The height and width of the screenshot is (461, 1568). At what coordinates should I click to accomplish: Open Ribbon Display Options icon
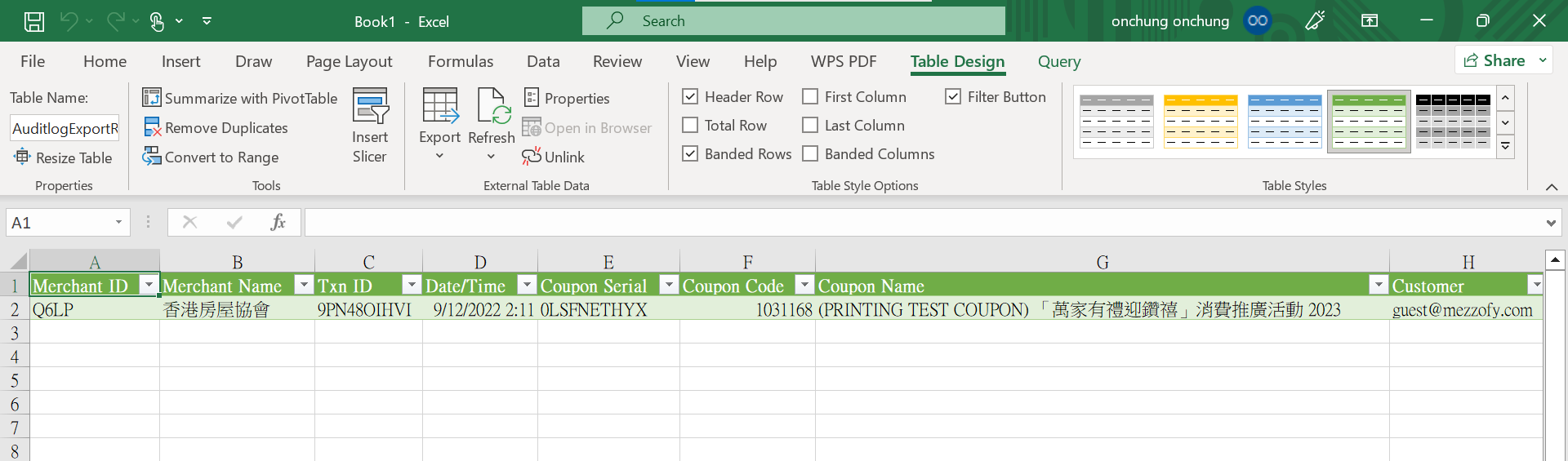coord(1370,20)
